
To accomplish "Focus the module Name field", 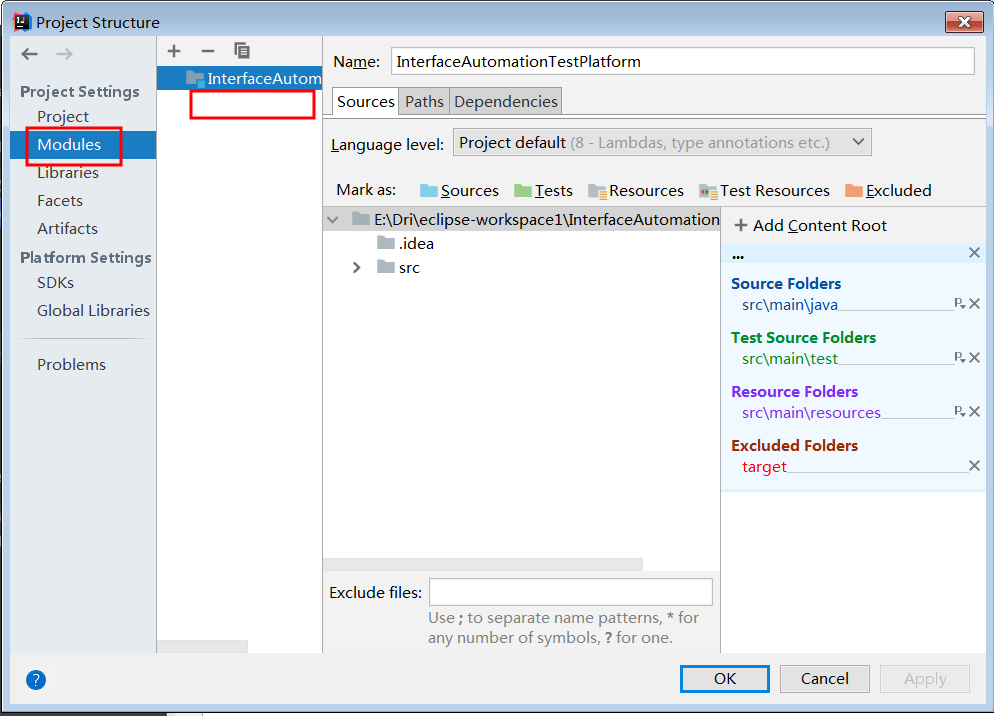I will 682,62.
